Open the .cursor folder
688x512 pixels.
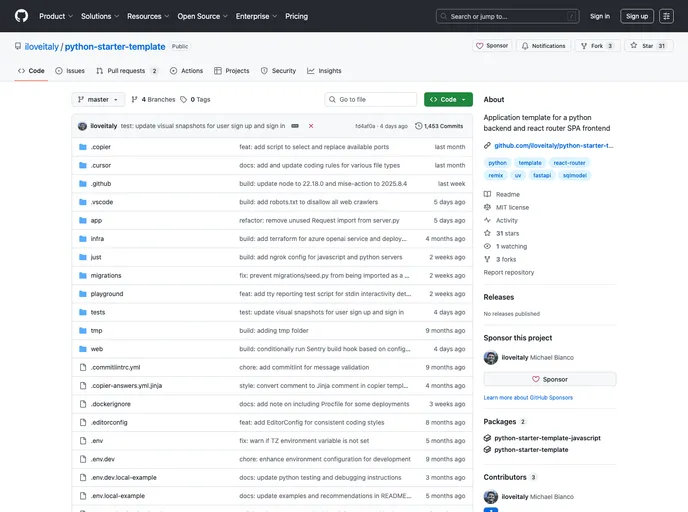point(100,165)
